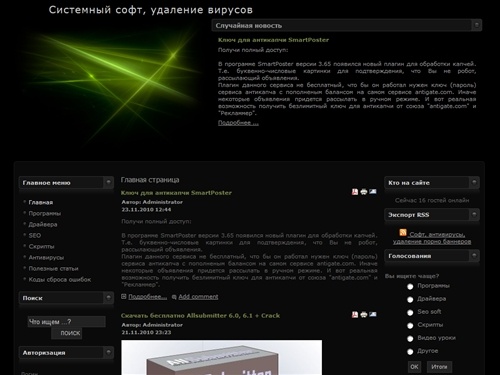Click the icon before main Подробнее link

tap(124, 296)
